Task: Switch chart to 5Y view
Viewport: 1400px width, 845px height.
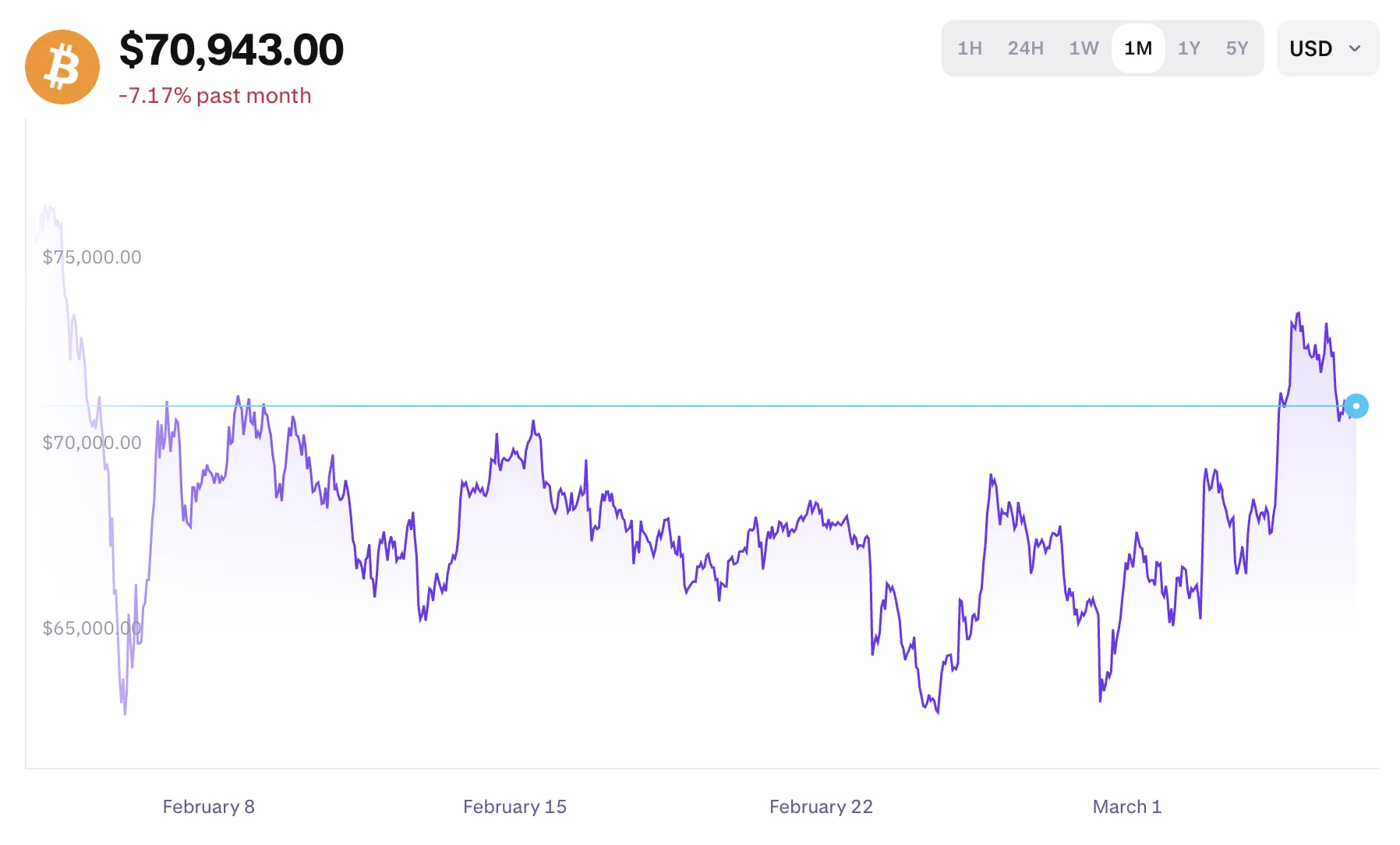Action: [x=1237, y=48]
